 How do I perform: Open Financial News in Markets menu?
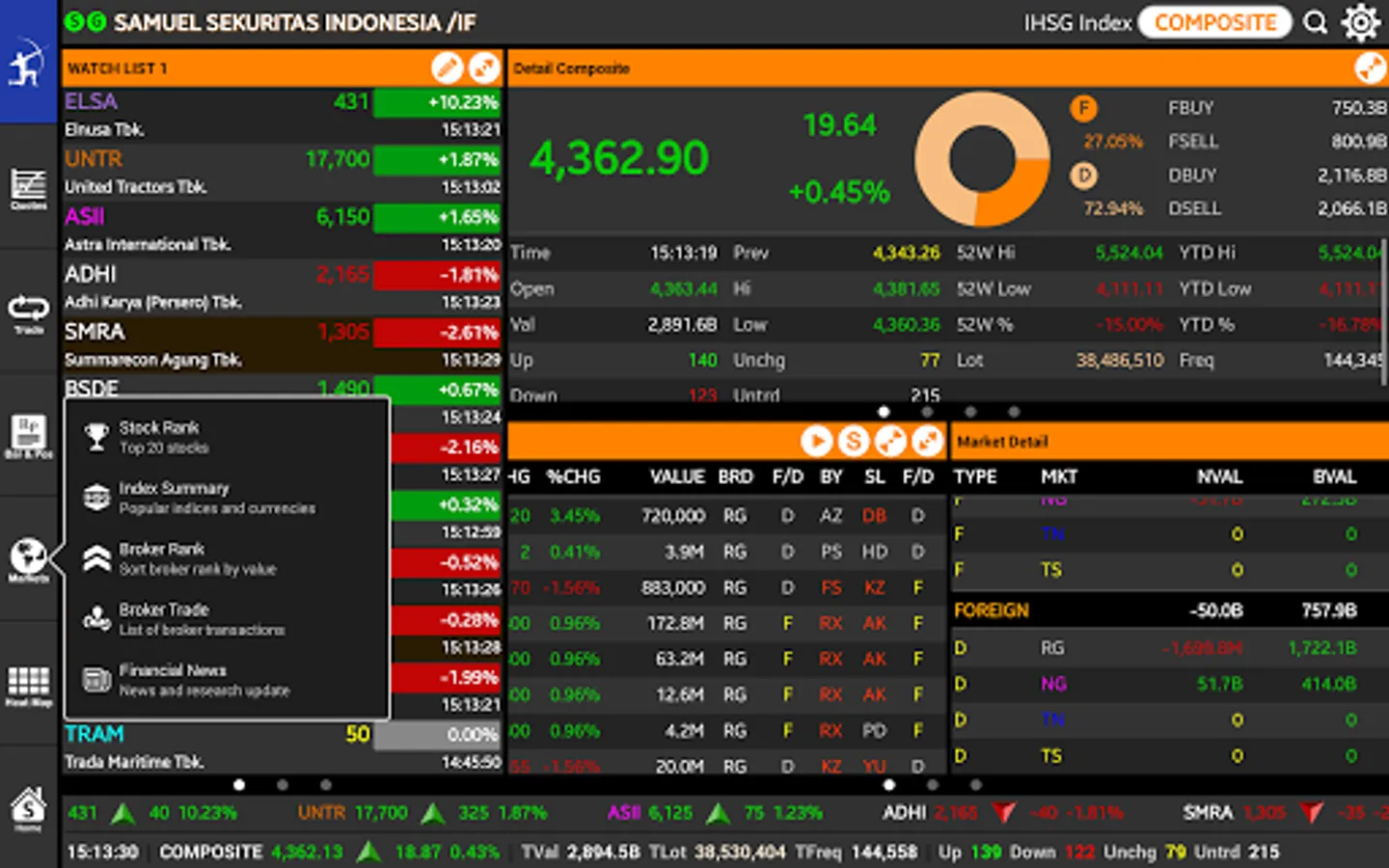click(x=227, y=680)
